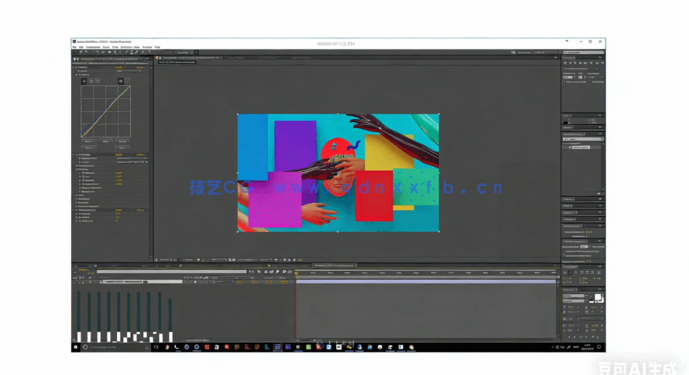689x375 pixels.
Task: Select the Puppet Pin tool
Action: pos(150,52)
